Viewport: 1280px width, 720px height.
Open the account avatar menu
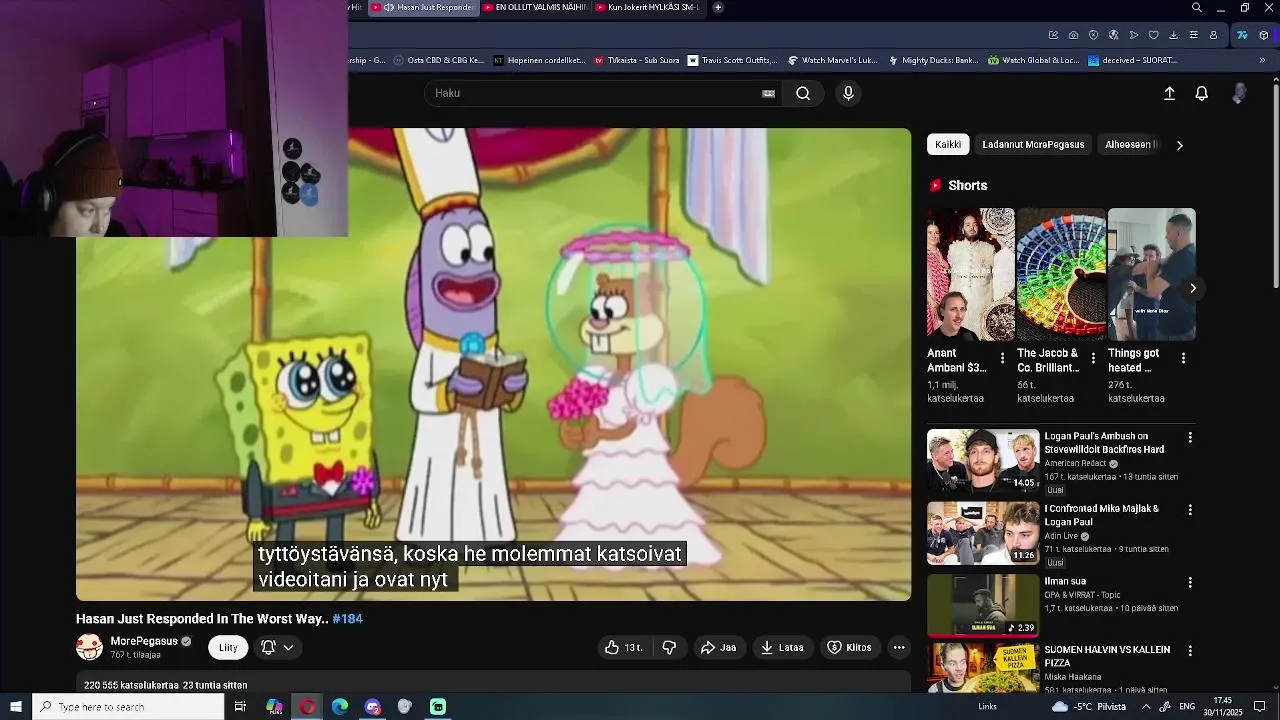[1239, 93]
